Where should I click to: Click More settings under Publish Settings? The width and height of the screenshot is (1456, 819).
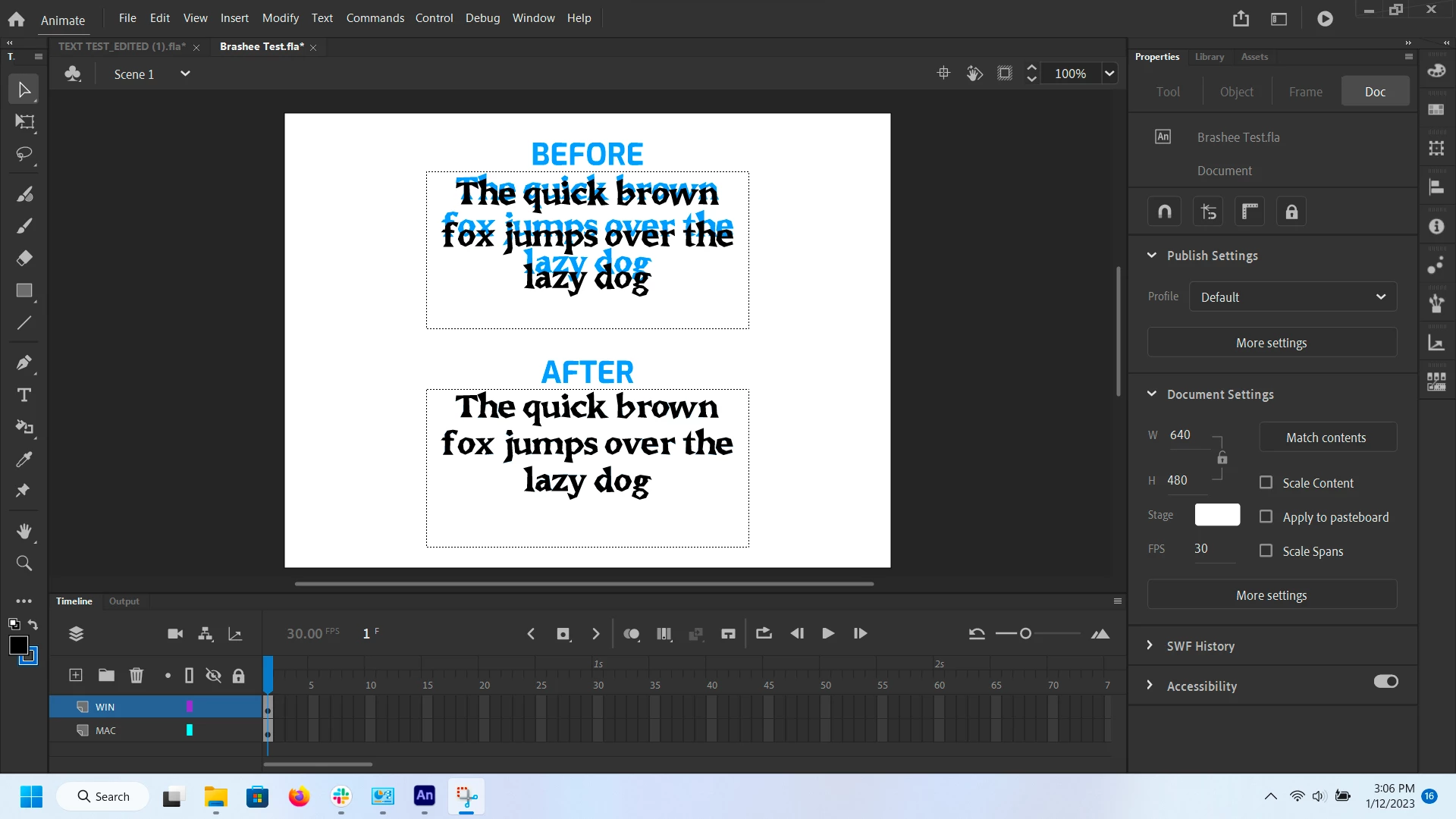click(x=1271, y=343)
